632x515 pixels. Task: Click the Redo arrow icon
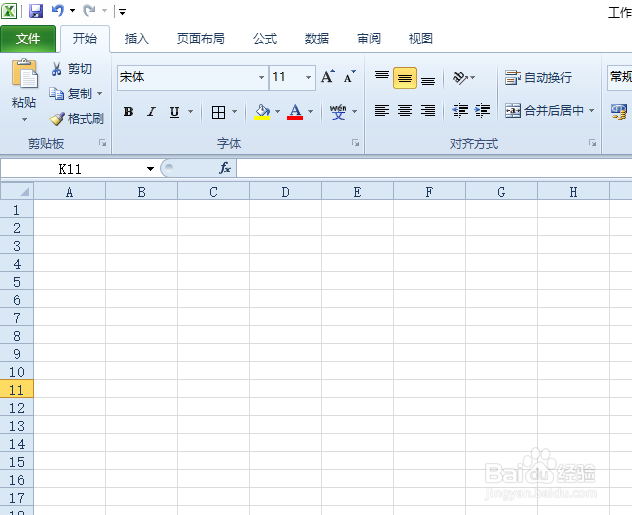point(89,11)
